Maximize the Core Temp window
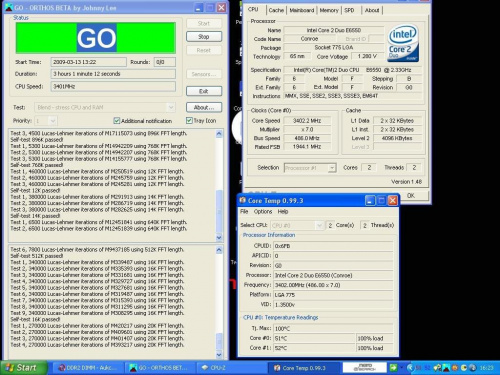This screenshot has width=500, height=375. click(x=381, y=200)
